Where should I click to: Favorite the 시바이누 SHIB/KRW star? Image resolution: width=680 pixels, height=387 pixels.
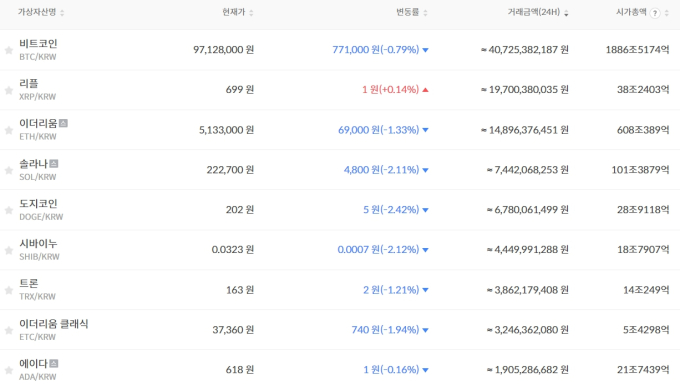[9, 250]
